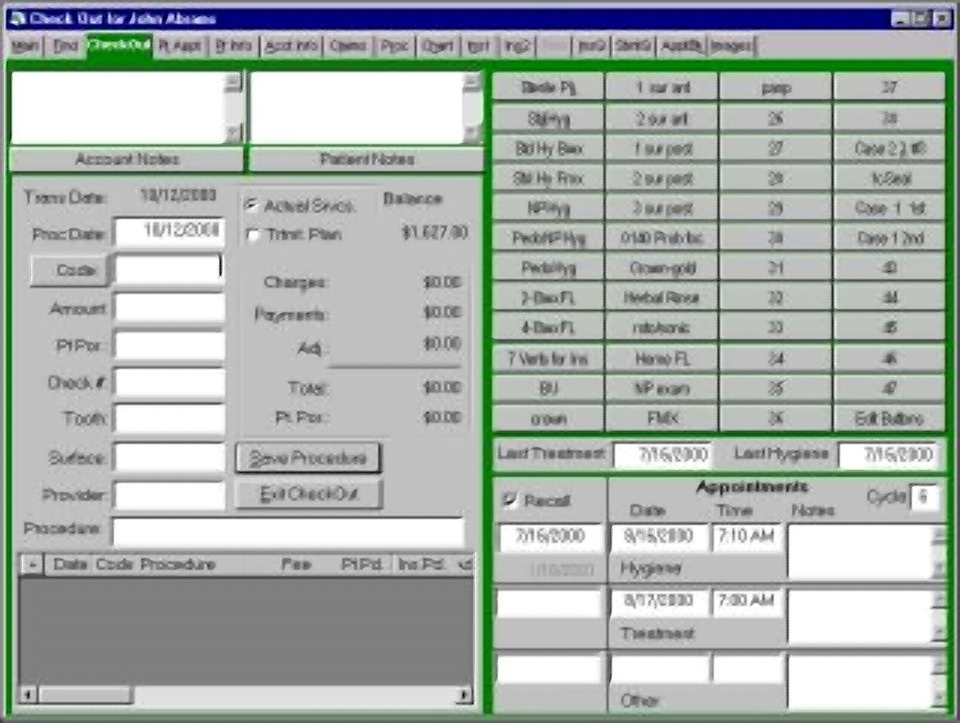This screenshot has height=723, width=960.
Task: Click the Amount input field
Action: tap(170, 308)
